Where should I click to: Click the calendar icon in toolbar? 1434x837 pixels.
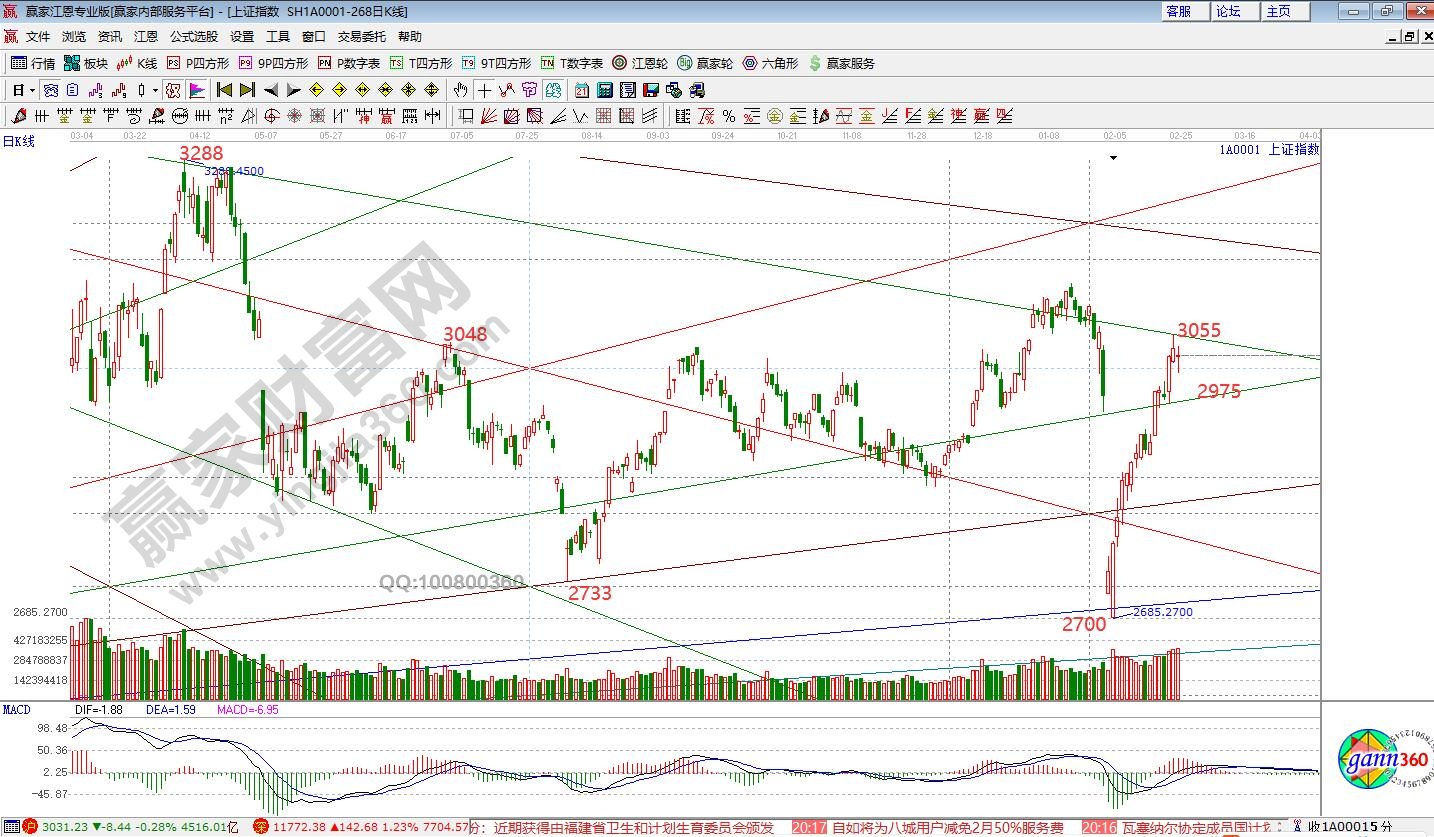(582, 90)
